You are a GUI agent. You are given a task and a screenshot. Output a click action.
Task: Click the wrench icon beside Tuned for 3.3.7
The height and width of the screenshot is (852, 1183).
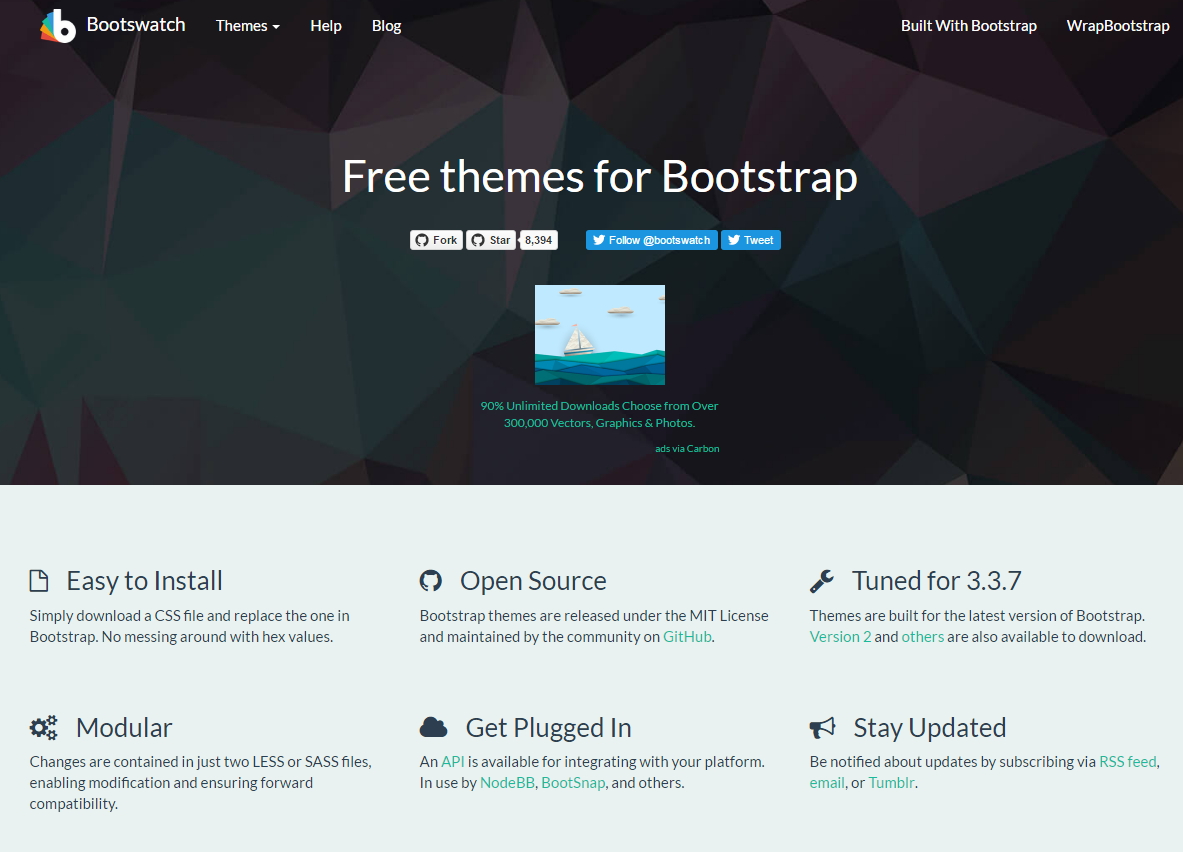tap(822, 581)
